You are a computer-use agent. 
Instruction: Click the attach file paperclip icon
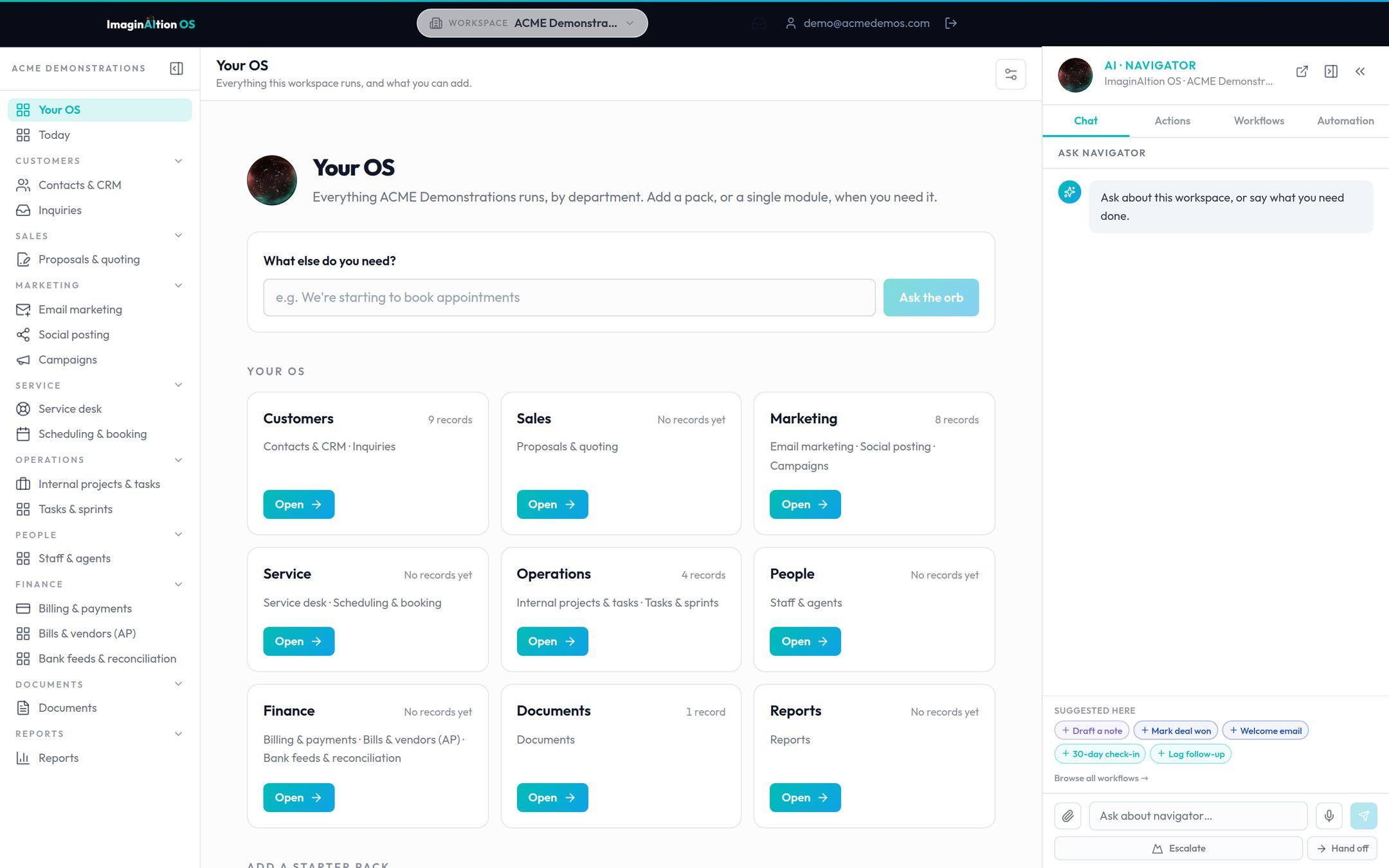(1067, 816)
